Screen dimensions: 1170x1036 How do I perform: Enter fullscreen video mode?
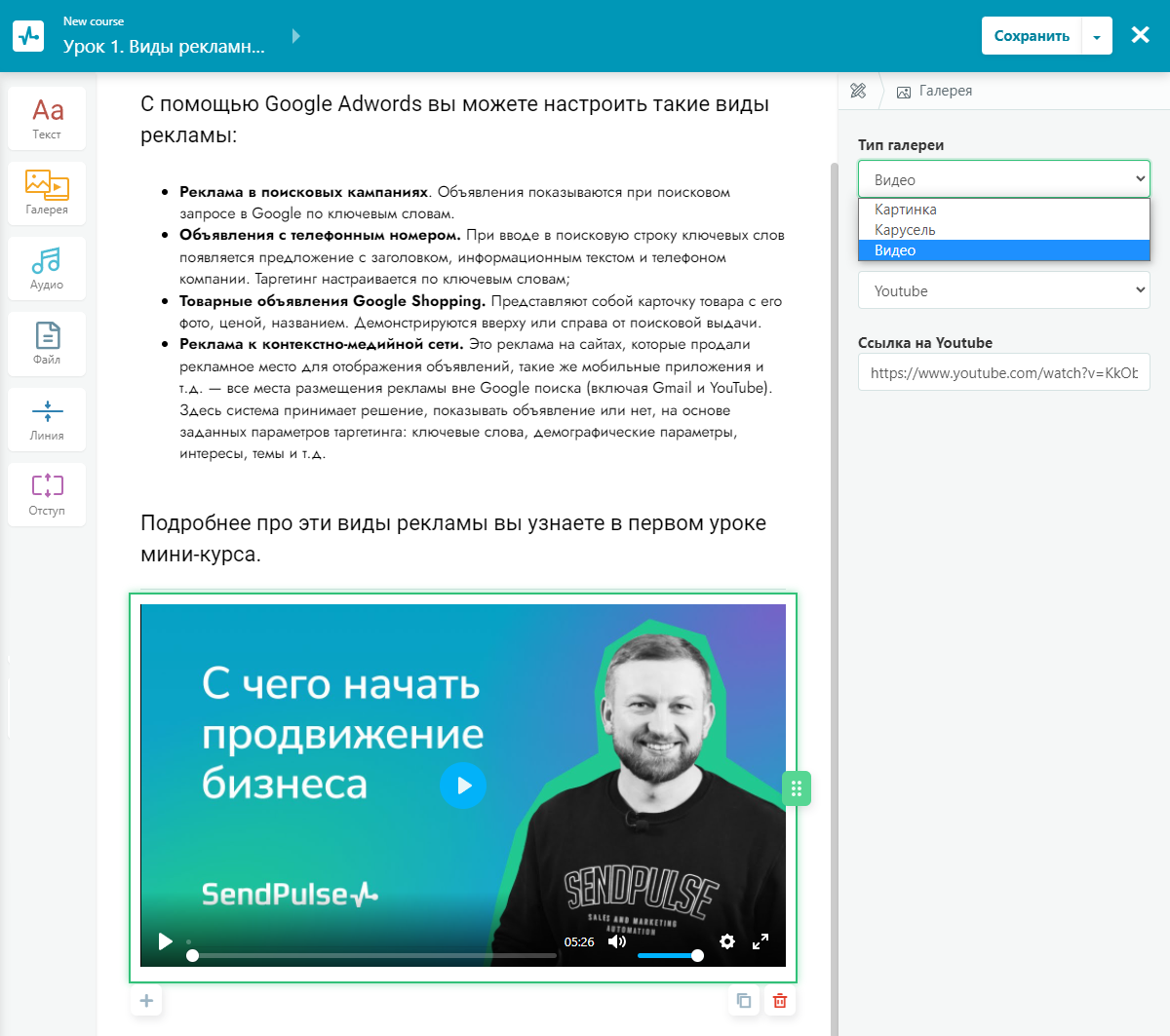click(760, 941)
